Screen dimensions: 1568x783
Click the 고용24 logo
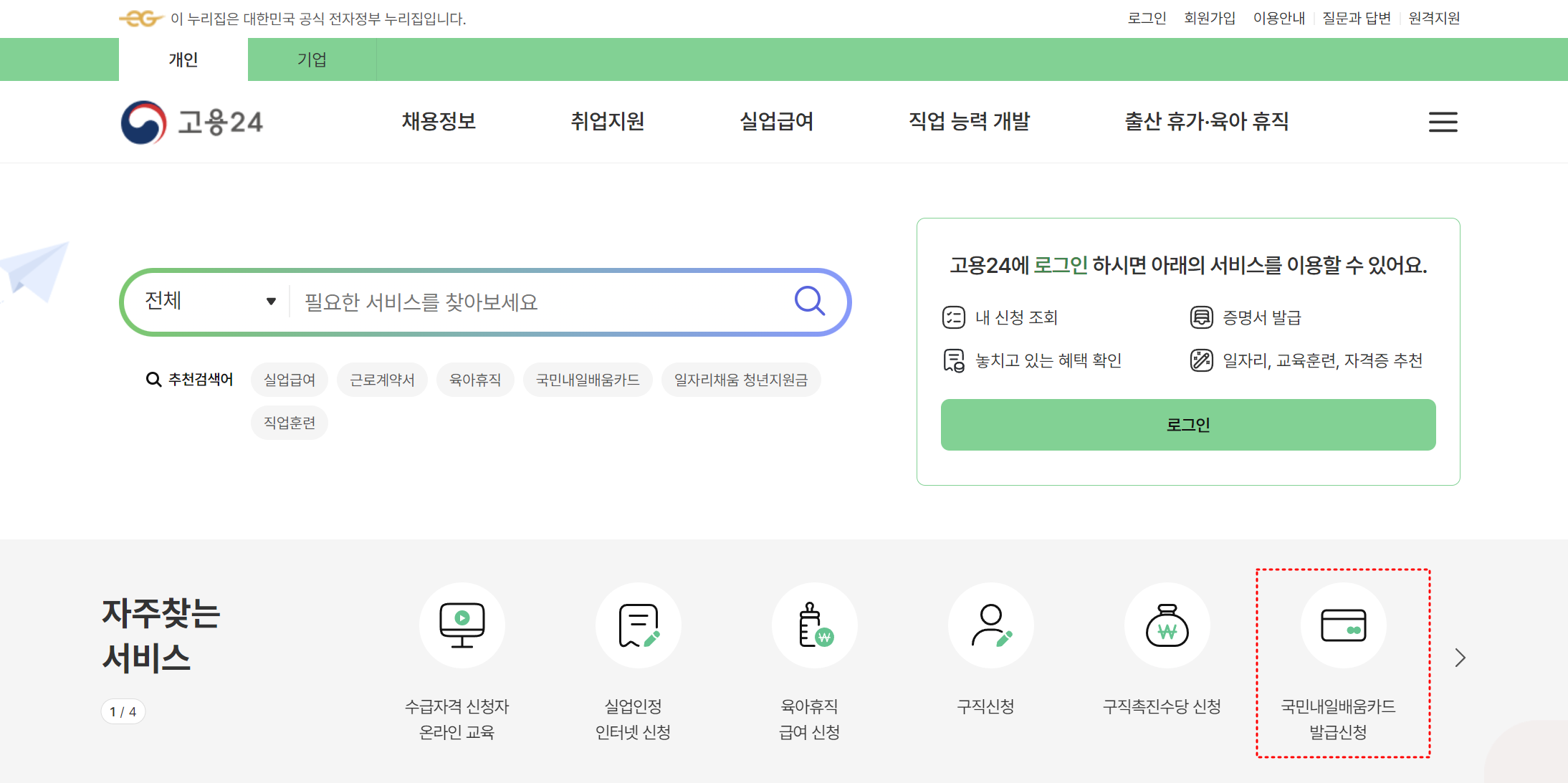pyautogui.click(x=192, y=123)
